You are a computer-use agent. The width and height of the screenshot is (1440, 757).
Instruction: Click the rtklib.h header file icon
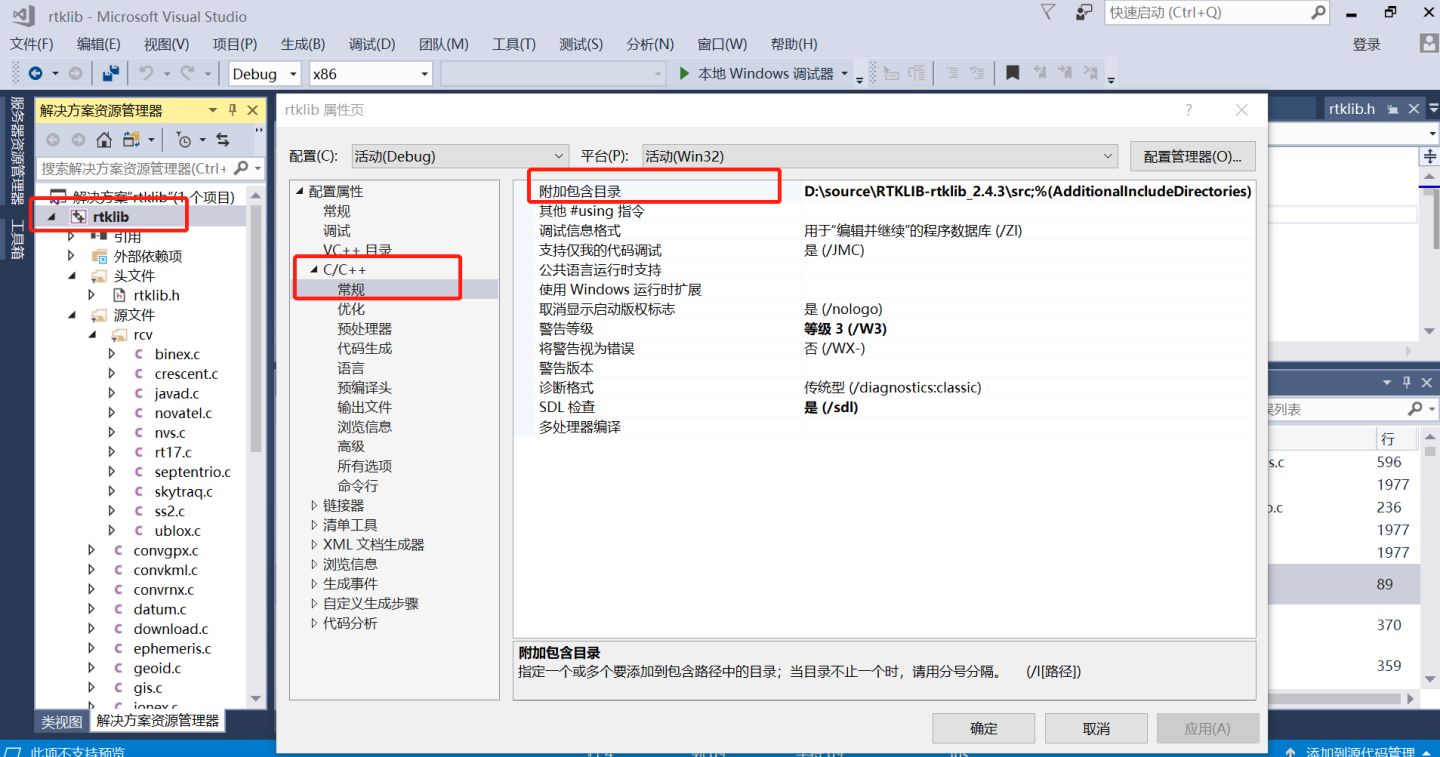(x=119, y=295)
